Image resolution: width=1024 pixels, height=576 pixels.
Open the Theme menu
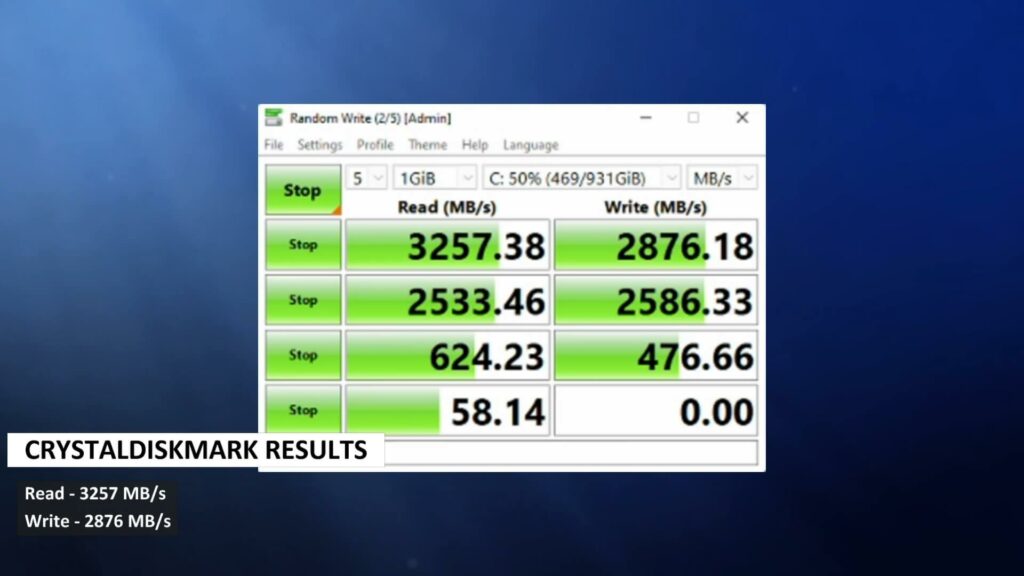[428, 145]
